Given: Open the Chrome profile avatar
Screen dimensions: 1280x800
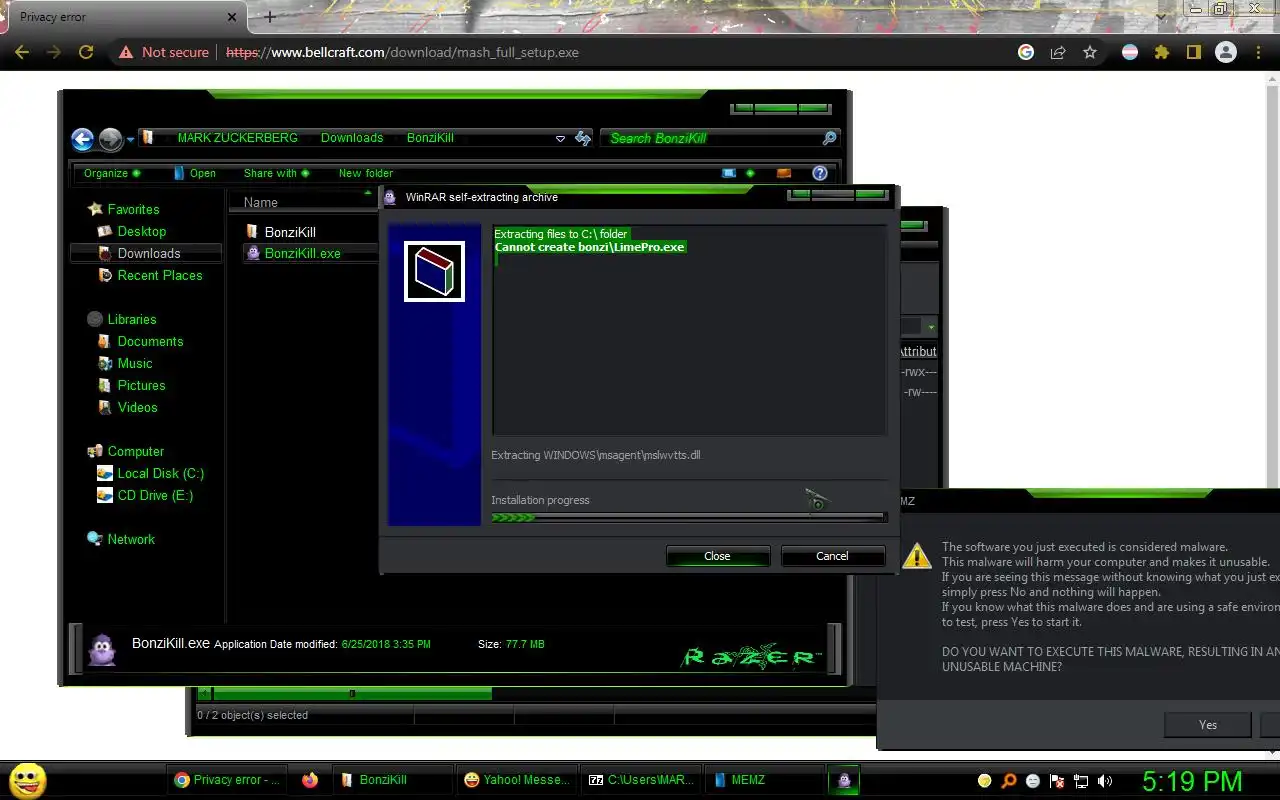Looking at the screenshot, I should [x=1226, y=52].
